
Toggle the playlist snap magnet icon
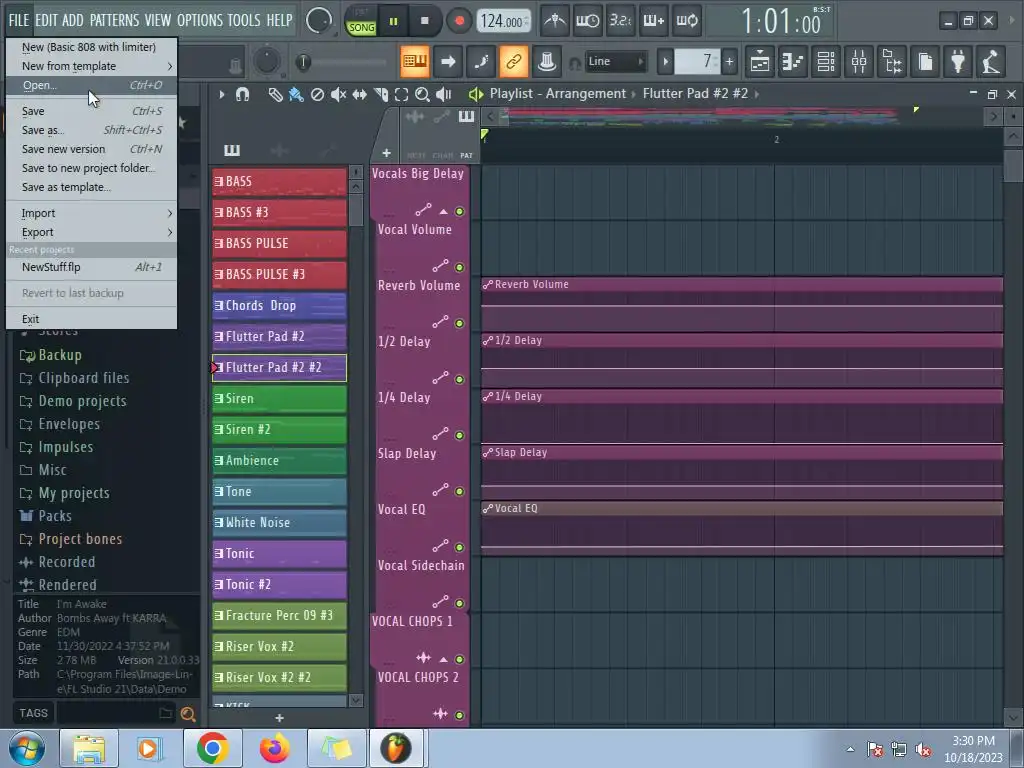click(x=242, y=95)
